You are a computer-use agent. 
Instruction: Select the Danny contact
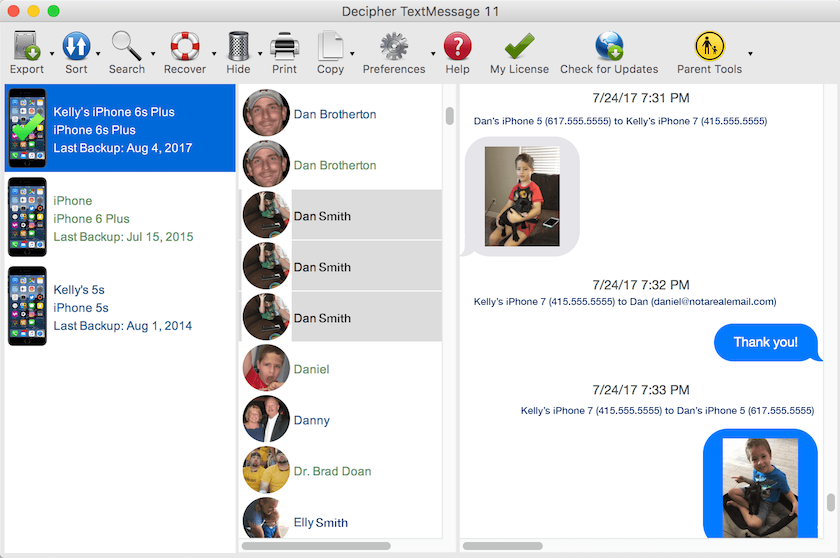[x=311, y=420]
